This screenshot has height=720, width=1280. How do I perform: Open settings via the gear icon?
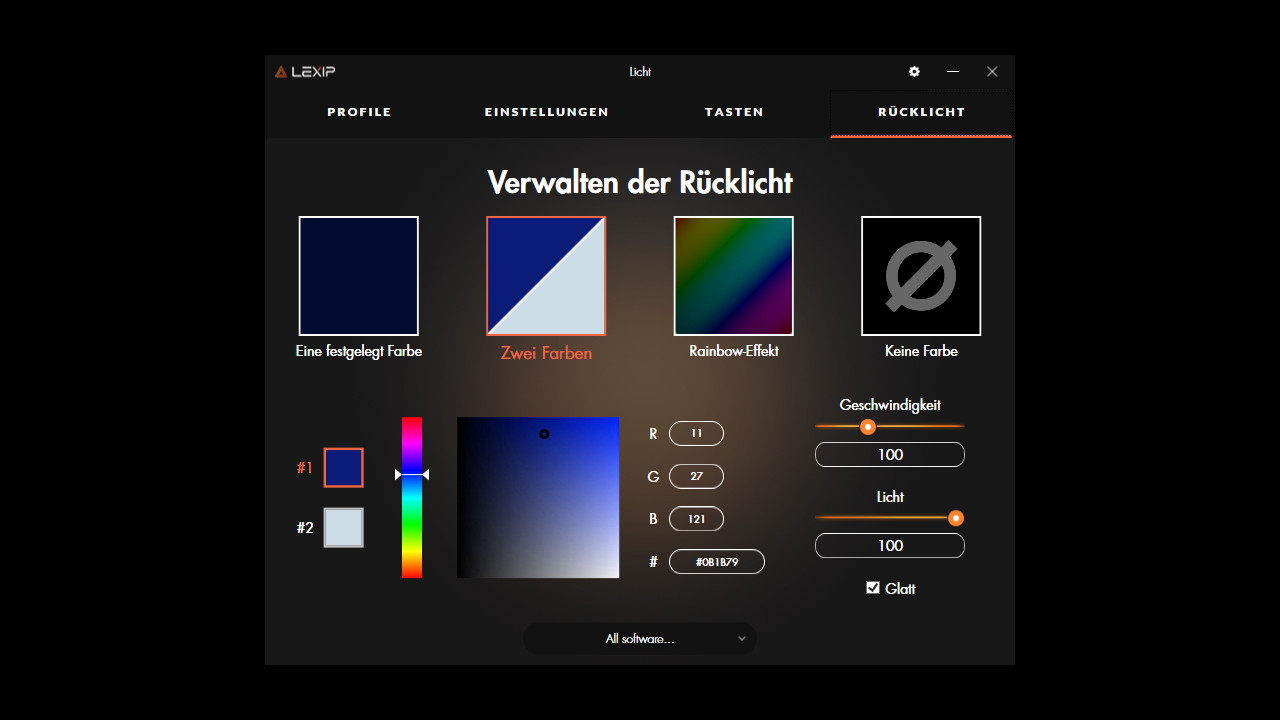[914, 72]
